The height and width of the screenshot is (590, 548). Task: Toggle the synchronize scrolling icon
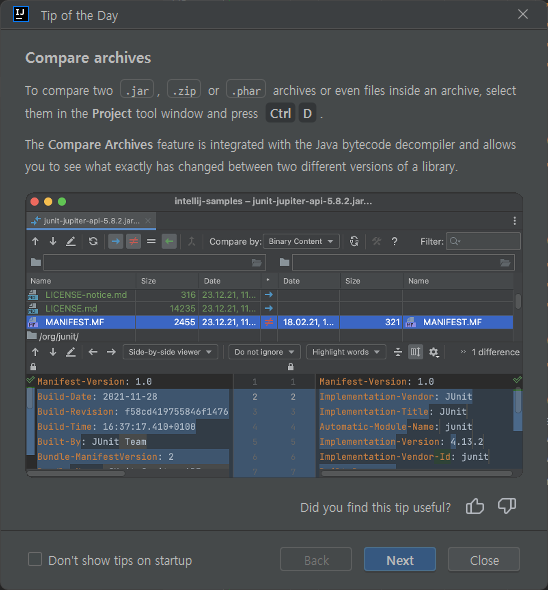(x=416, y=352)
